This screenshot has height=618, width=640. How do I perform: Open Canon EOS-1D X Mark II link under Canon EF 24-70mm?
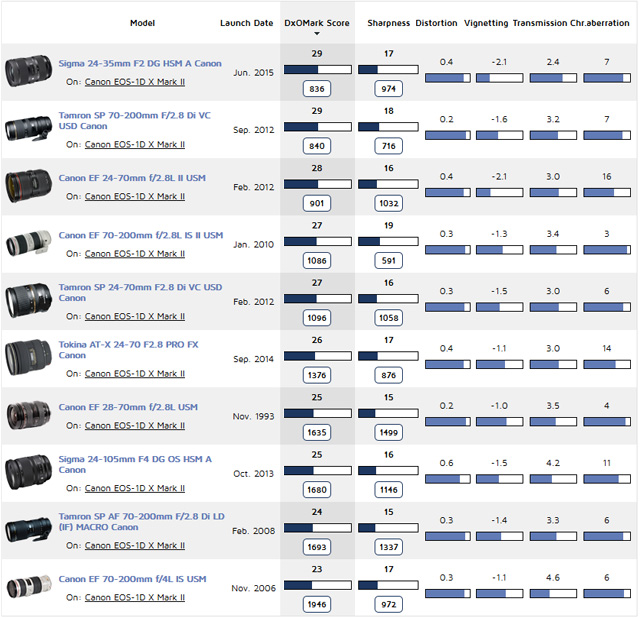click(x=135, y=196)
